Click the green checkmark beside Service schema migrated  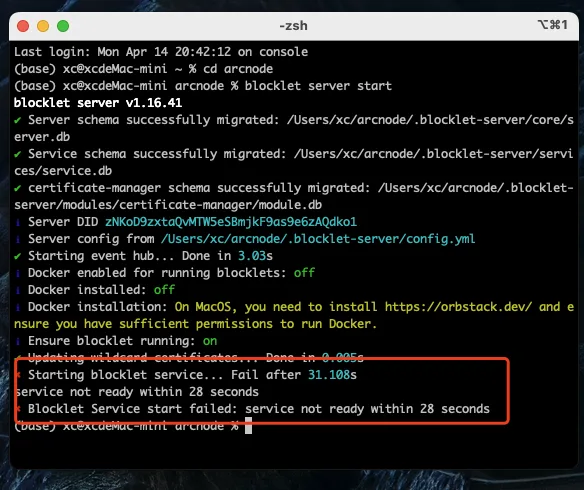18,154
